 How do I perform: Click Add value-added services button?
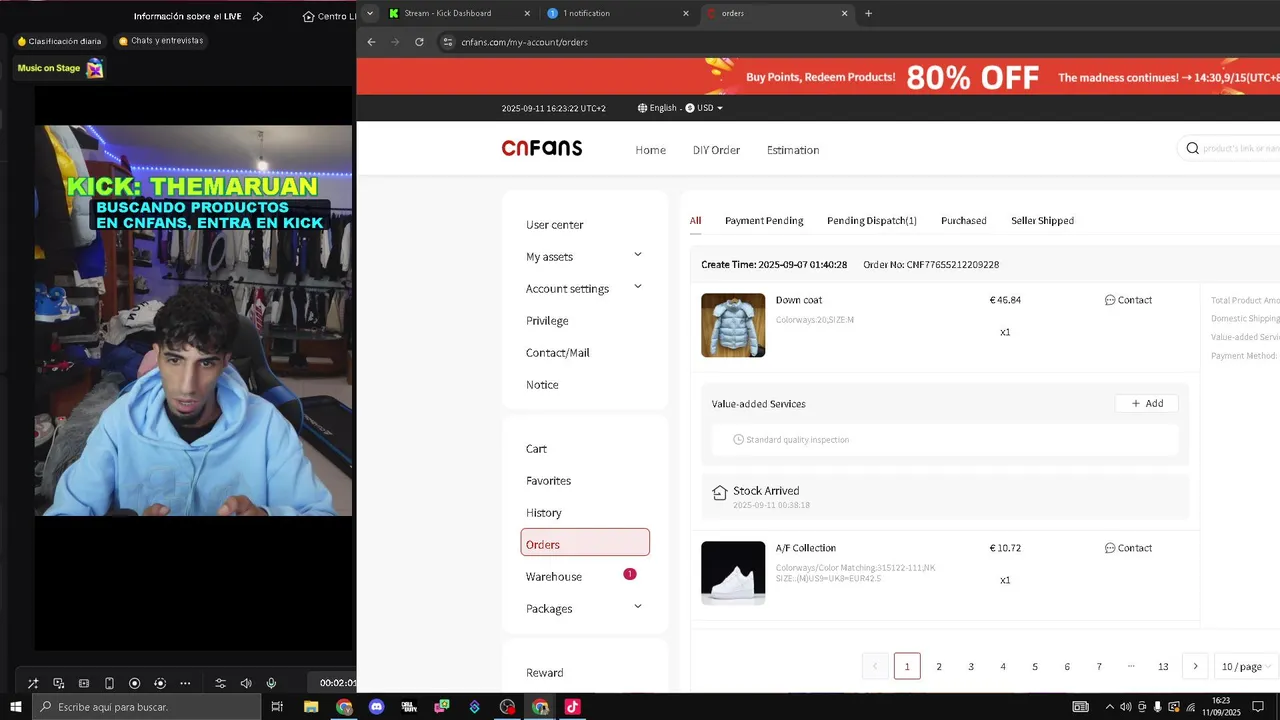1147,403
